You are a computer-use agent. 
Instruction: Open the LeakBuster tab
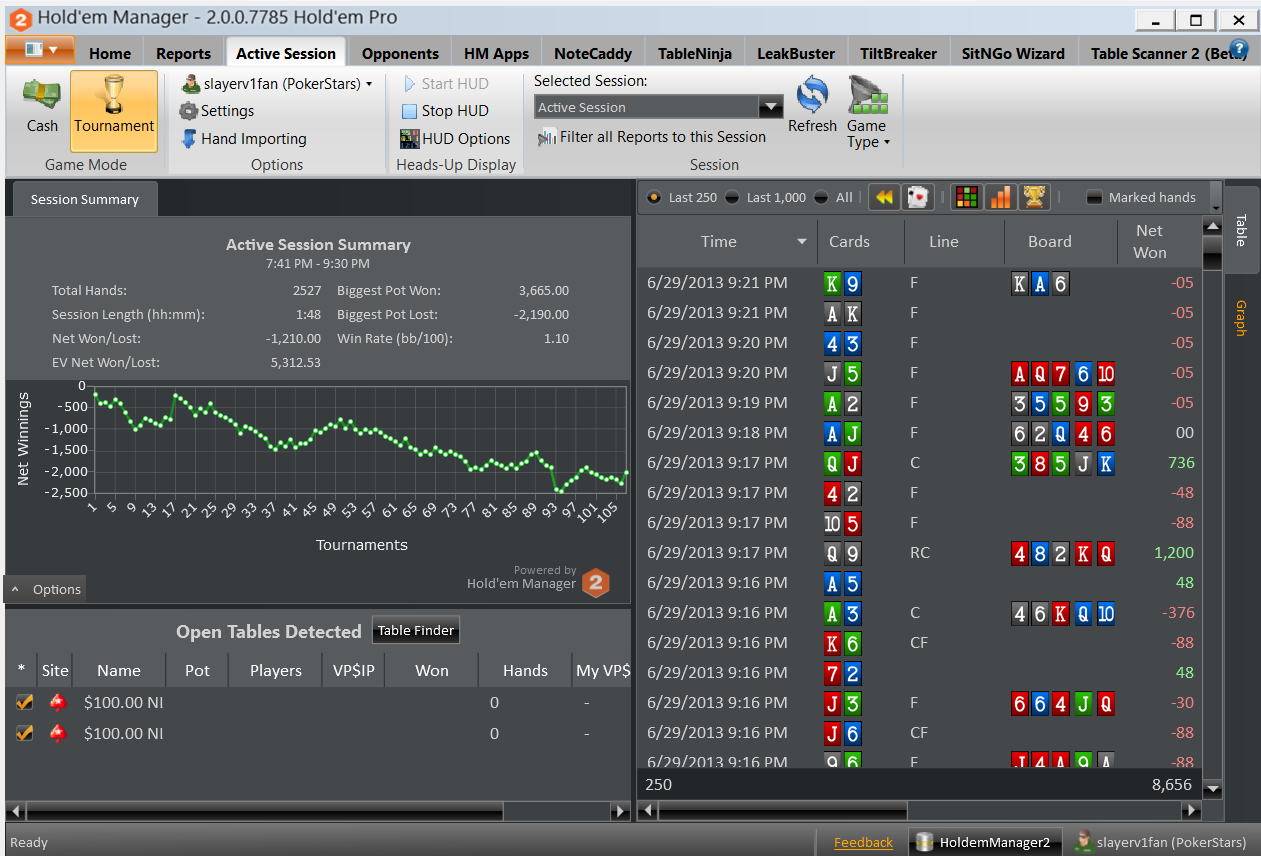pyautogui.click(x=796, y=54)
